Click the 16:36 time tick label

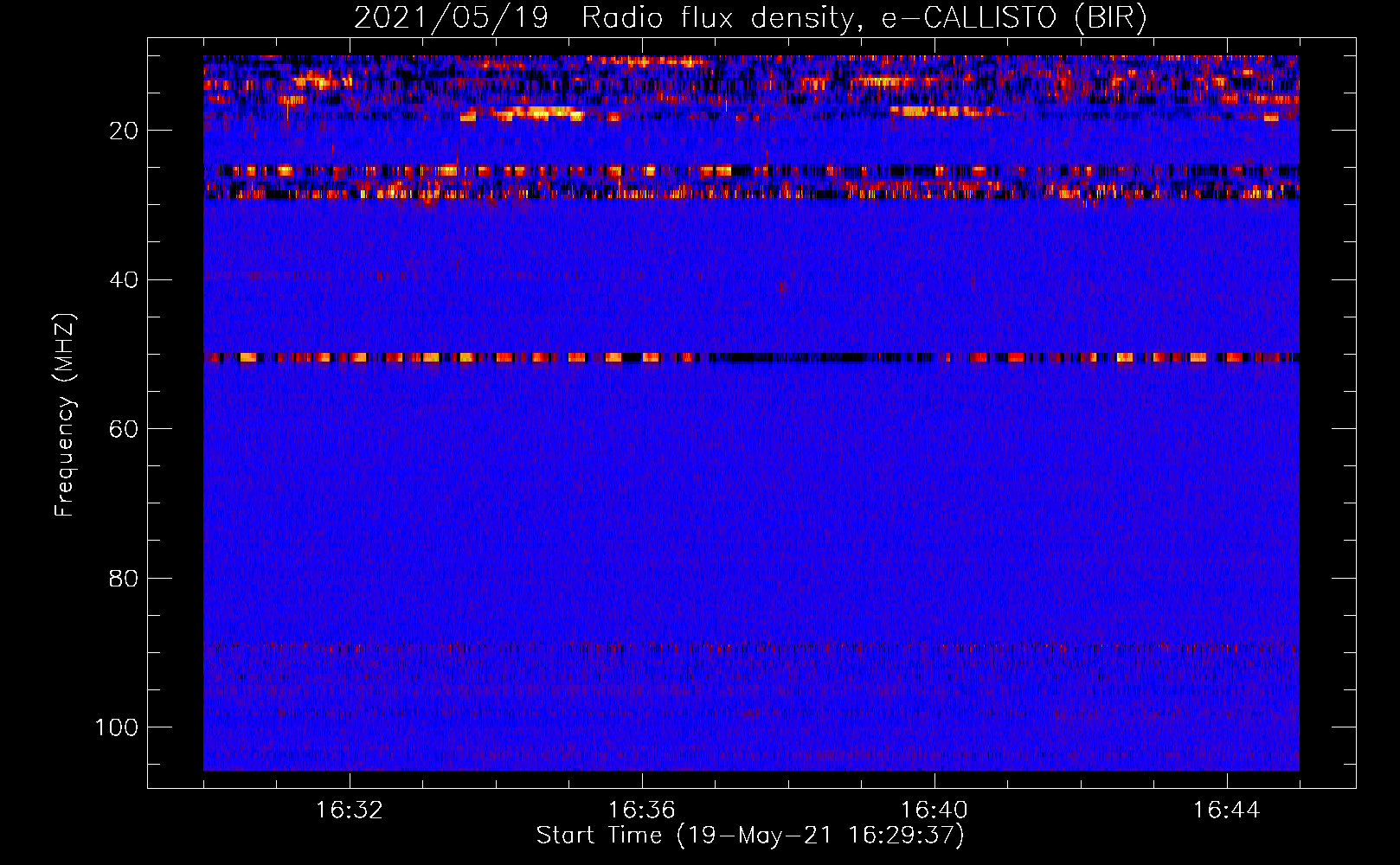point(642,811)
